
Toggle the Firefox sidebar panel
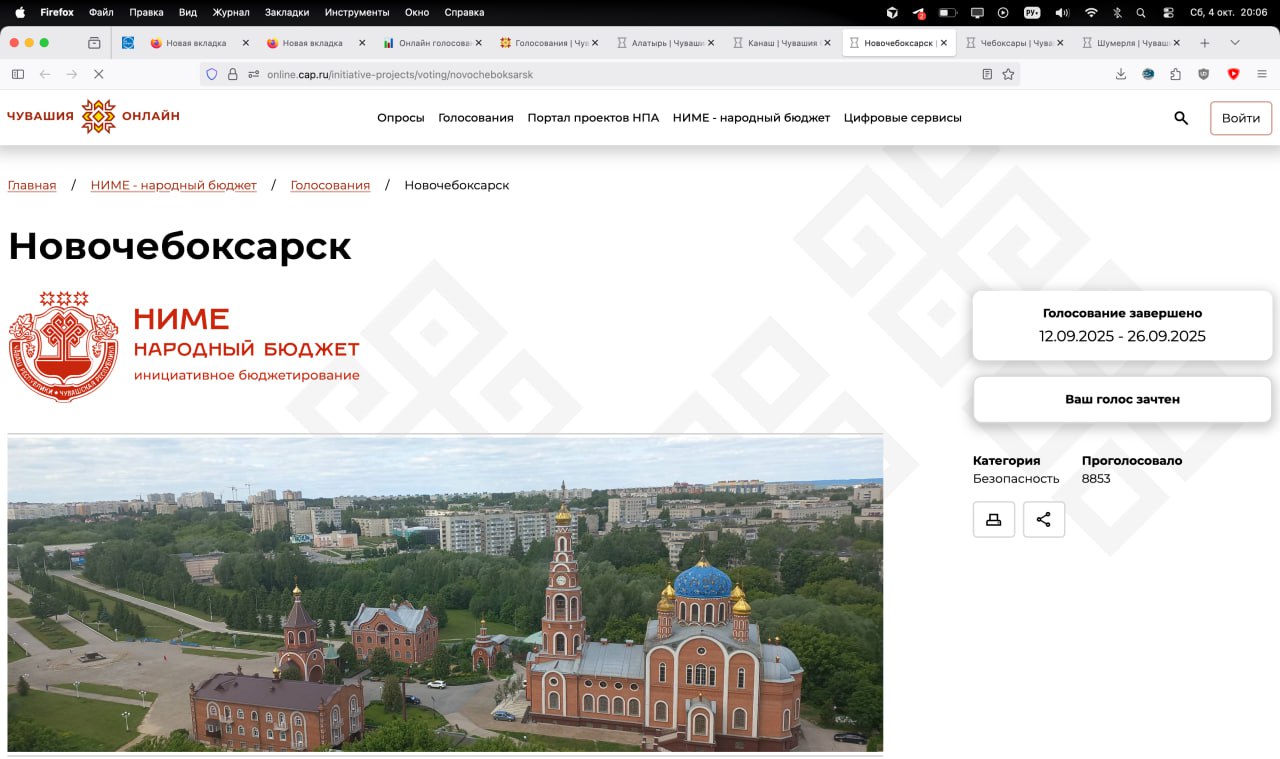[x=18, y=74]
